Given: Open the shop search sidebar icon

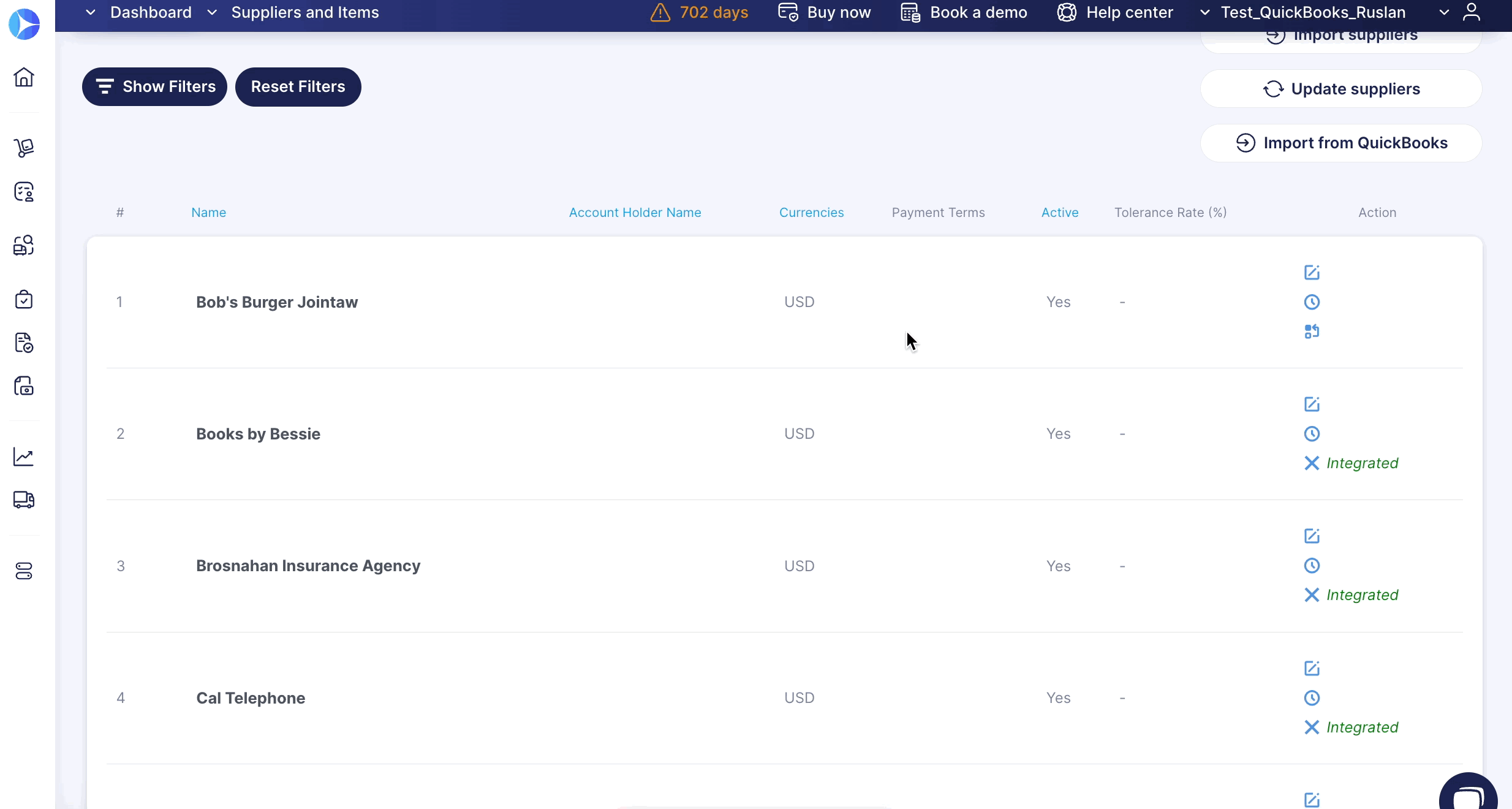Looking at the screenshot, I should click(24, 245).
